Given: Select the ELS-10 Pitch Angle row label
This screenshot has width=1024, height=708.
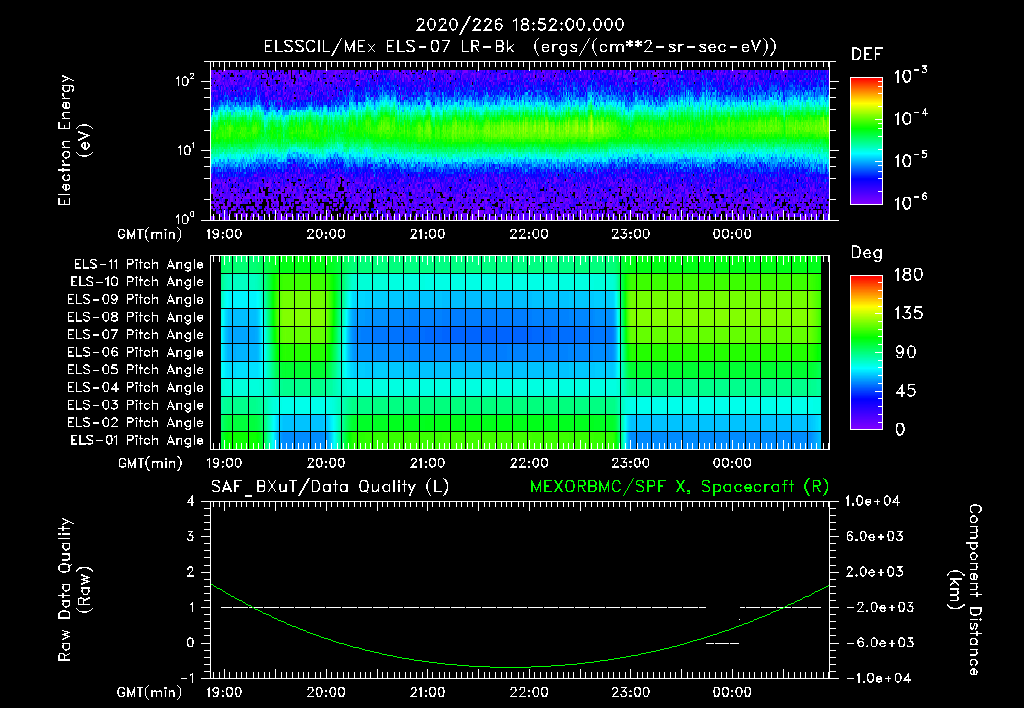Looking at the screenshot, I should [x=137, y=282].
